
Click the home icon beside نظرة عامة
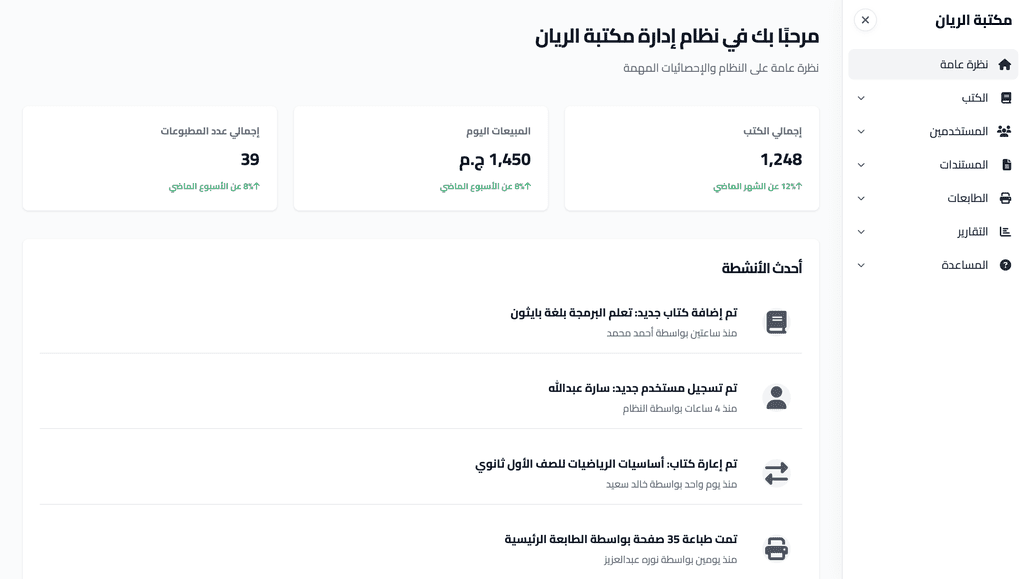pos(1005,65)
